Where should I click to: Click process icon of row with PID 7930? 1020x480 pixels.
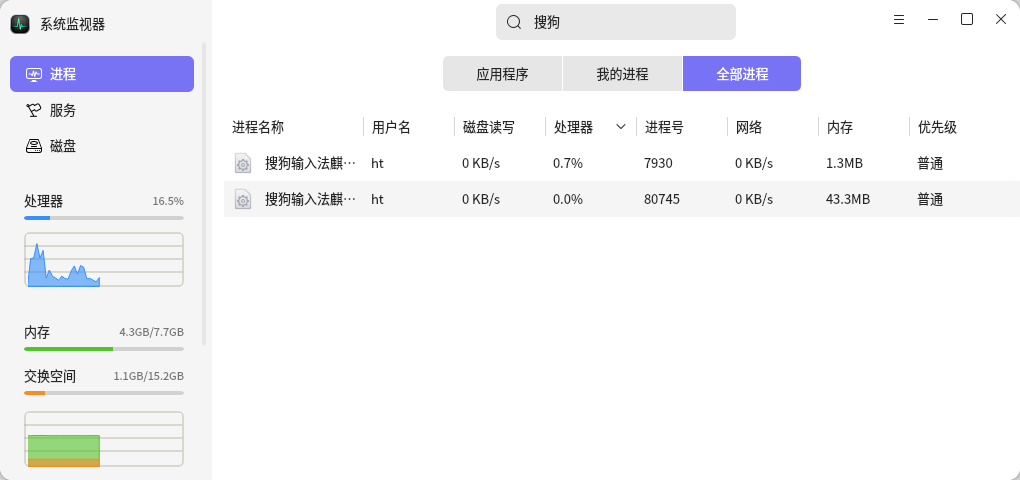pyautogui.click(x=243, y=163)
